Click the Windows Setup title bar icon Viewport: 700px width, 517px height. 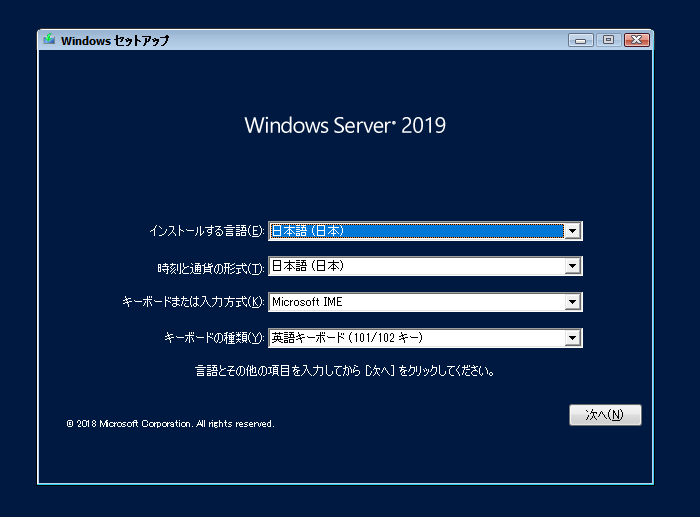tap(49, 40)
